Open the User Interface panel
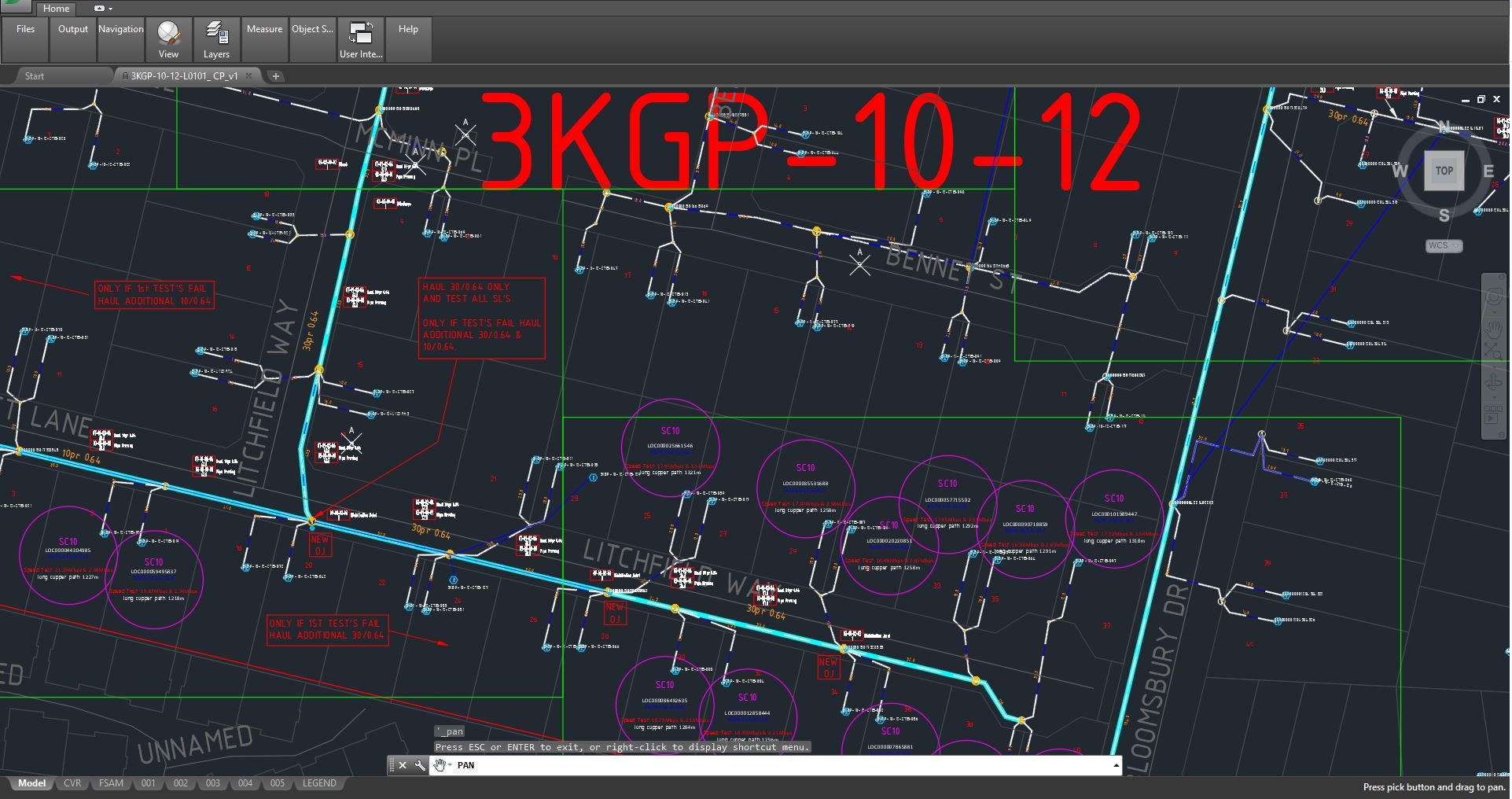The width and height of the screenshot is (1512, 799). (x=361, y=39)
